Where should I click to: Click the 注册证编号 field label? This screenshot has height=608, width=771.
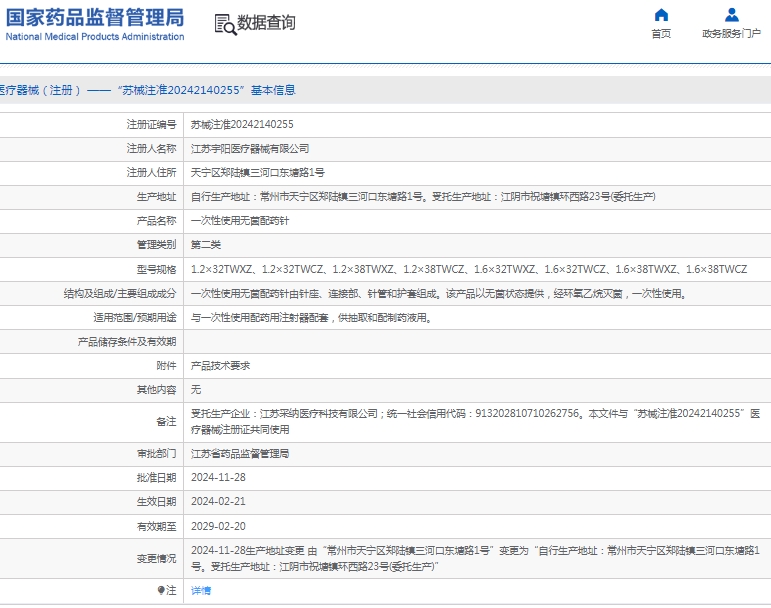tap(151, 124)
